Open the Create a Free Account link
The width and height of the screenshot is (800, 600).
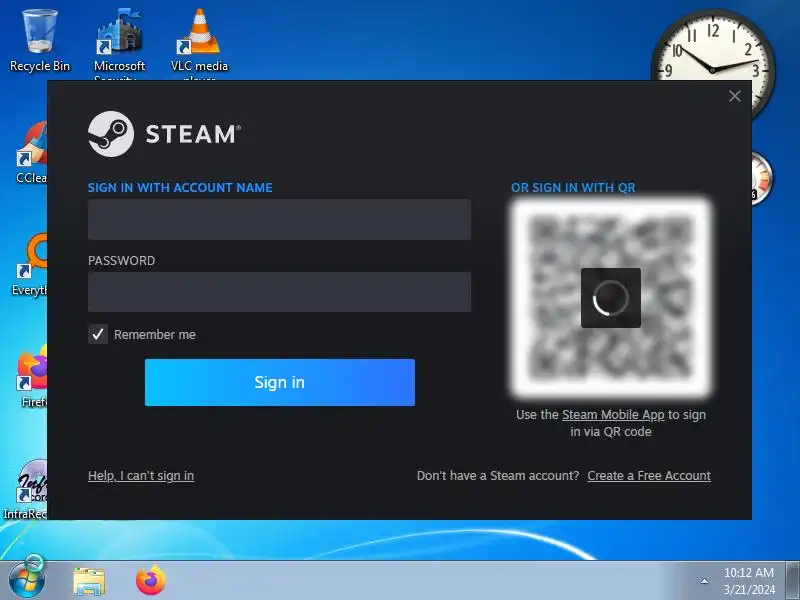[x=649, y=476]
